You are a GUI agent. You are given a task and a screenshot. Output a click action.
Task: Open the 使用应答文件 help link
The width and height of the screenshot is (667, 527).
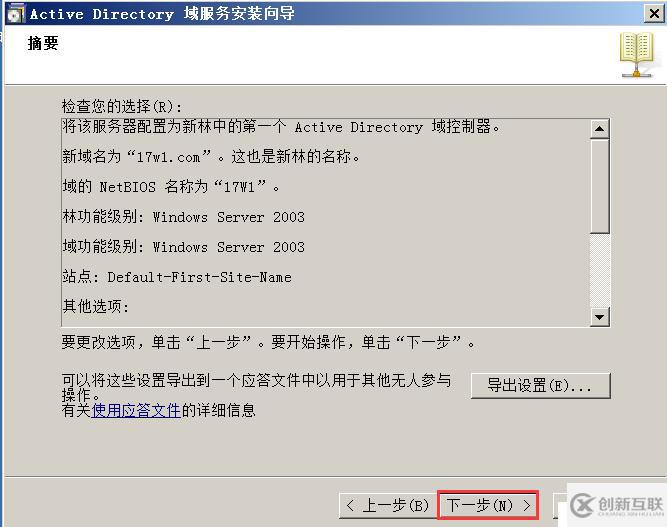[x=136, y=410]
